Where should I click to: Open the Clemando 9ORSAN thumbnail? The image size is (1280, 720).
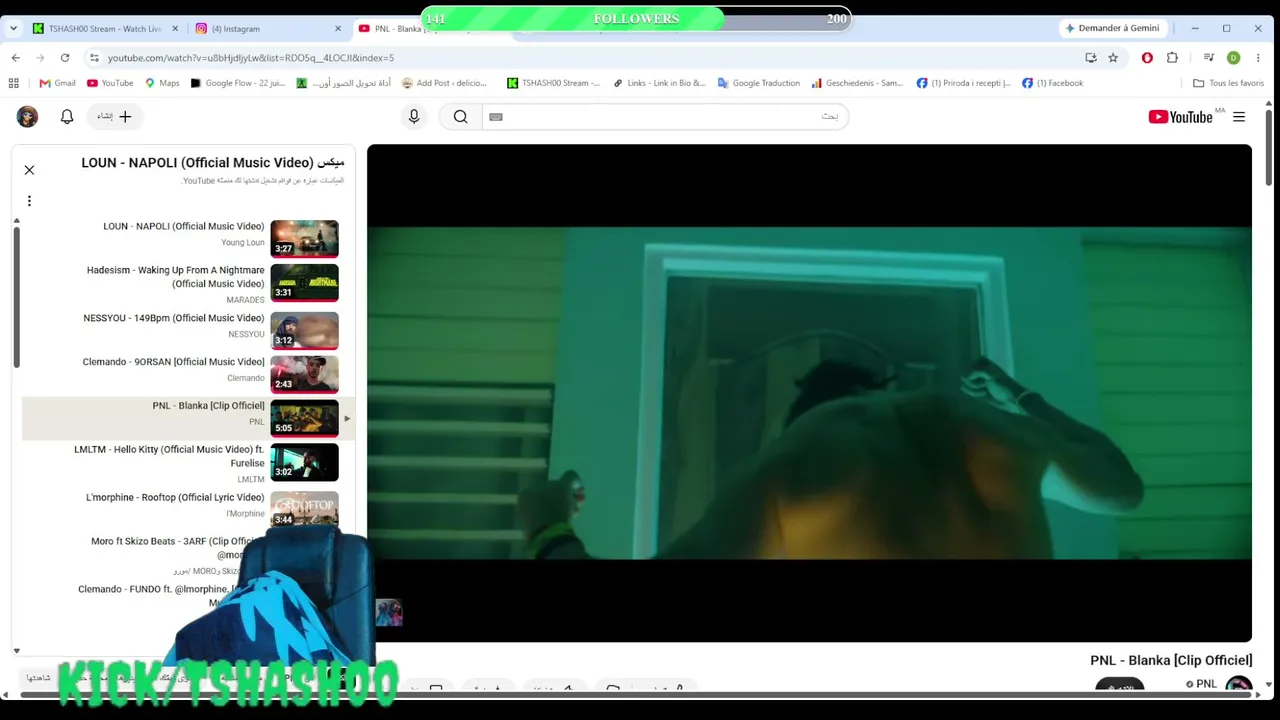[304, 374]
